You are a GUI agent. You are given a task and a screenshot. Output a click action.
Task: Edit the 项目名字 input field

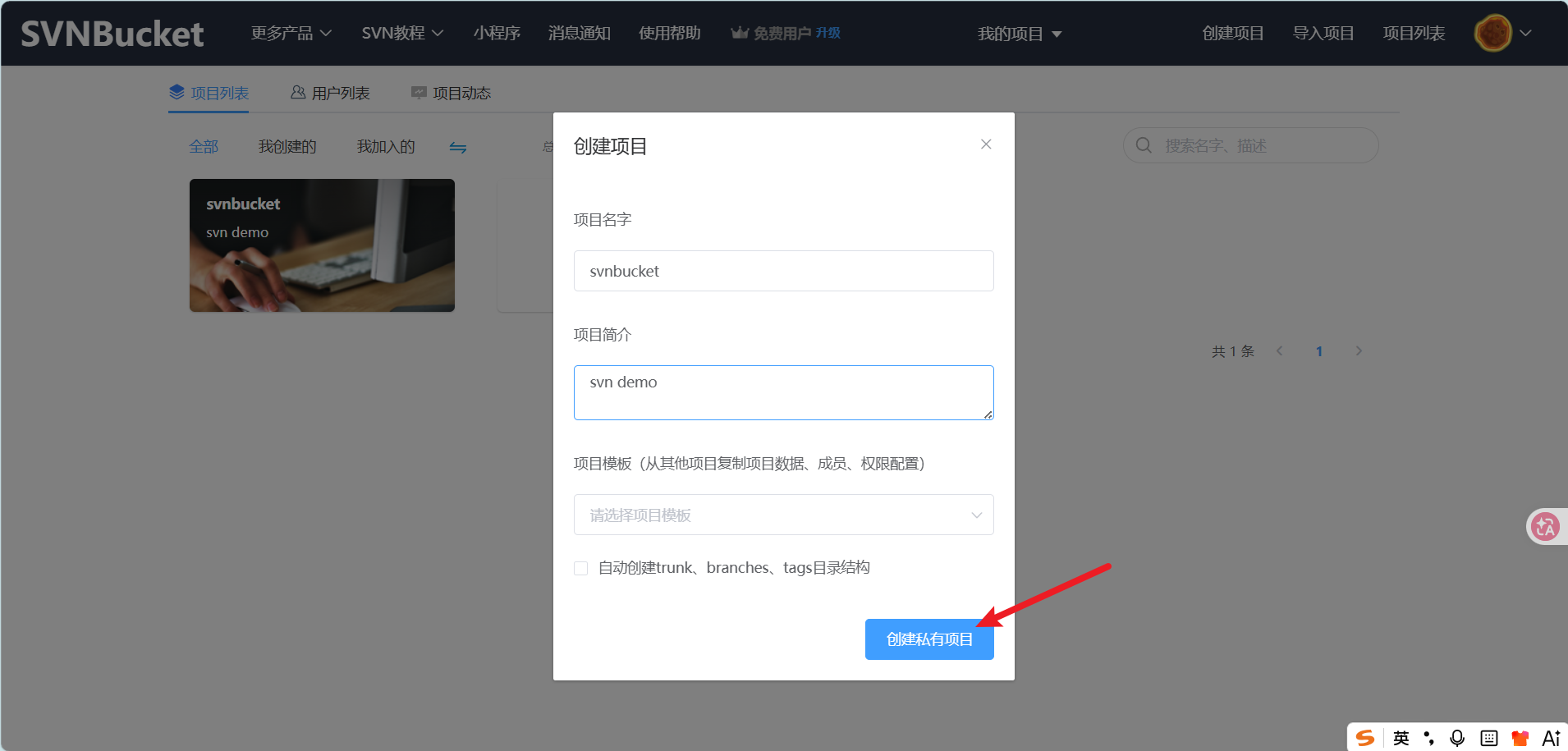(x=784, y=271)
